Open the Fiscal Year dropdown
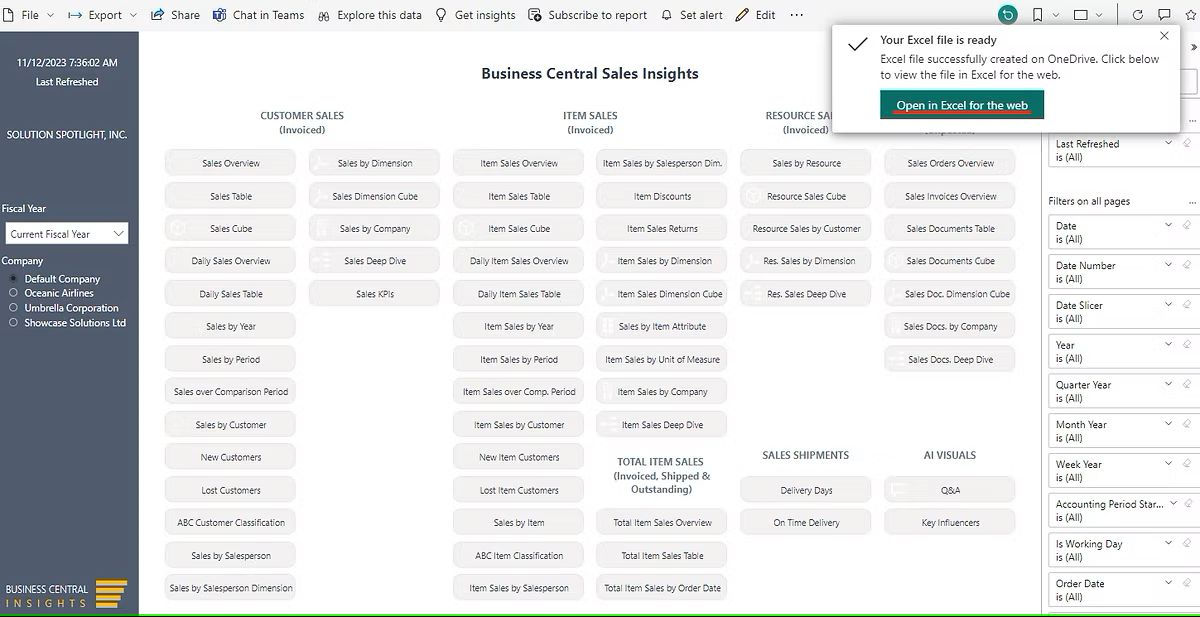 point(66,234)
